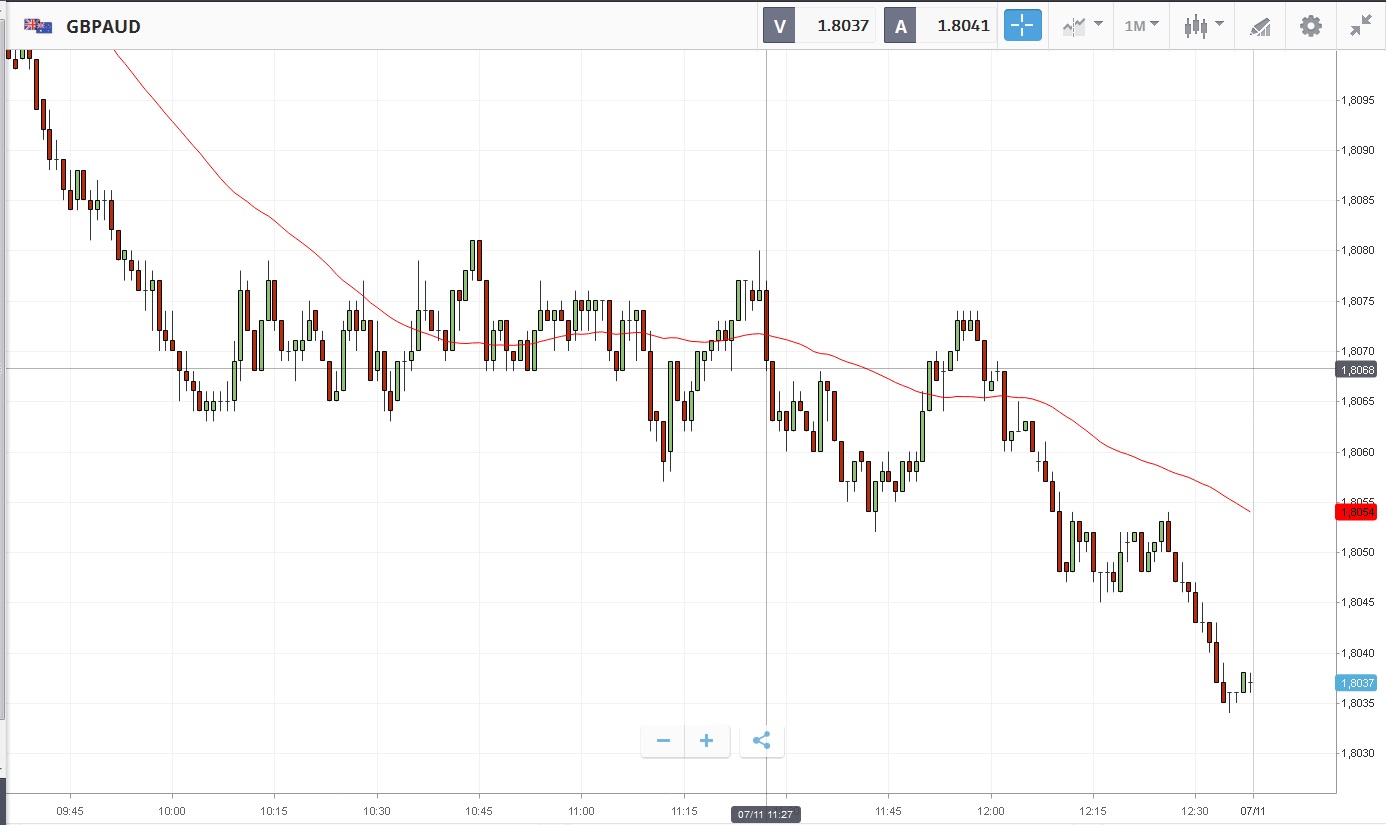
Task: Zoom in chart with plus button
Action: 707,741
